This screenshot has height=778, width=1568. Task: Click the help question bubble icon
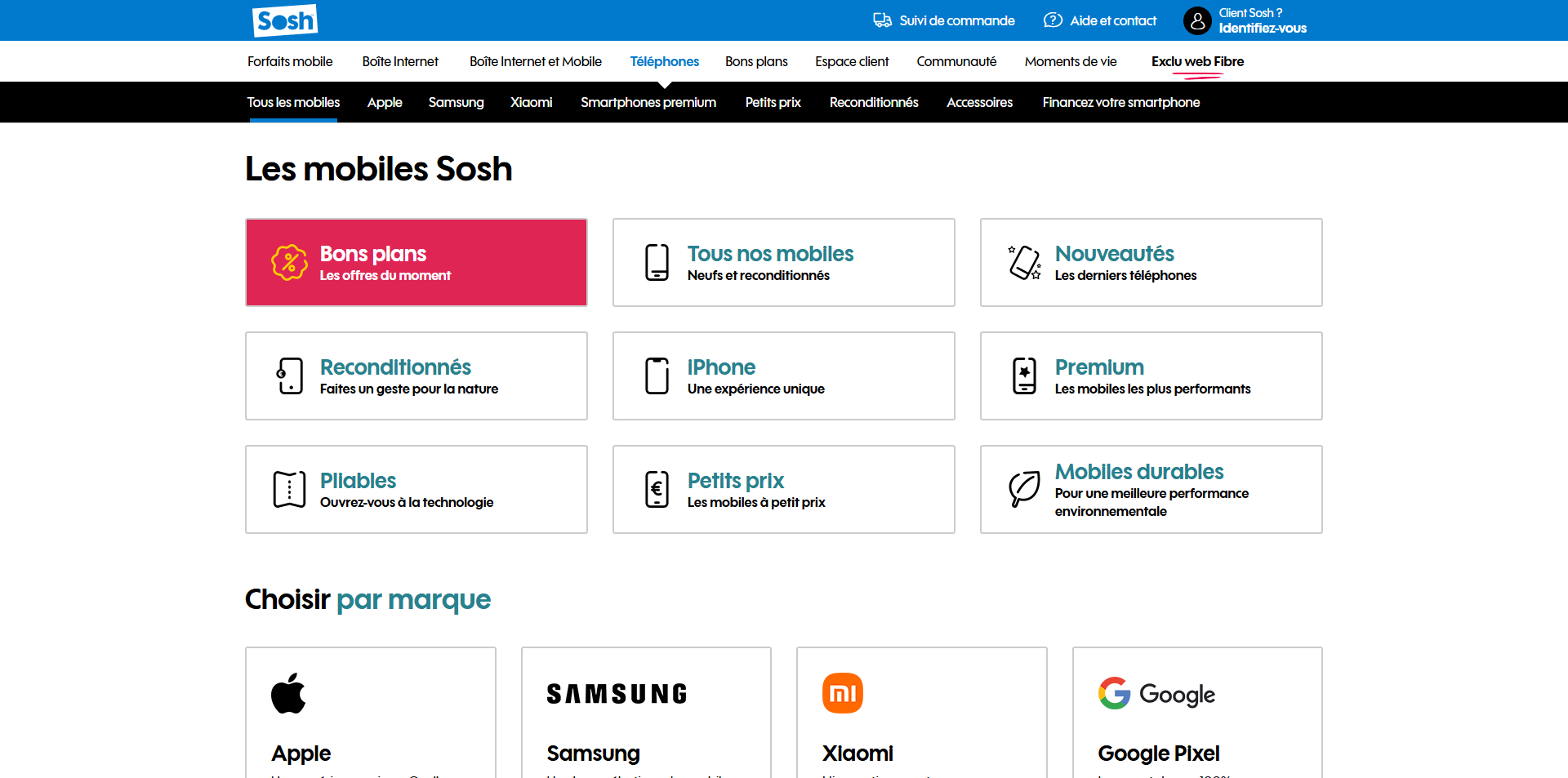point(1053,20)
